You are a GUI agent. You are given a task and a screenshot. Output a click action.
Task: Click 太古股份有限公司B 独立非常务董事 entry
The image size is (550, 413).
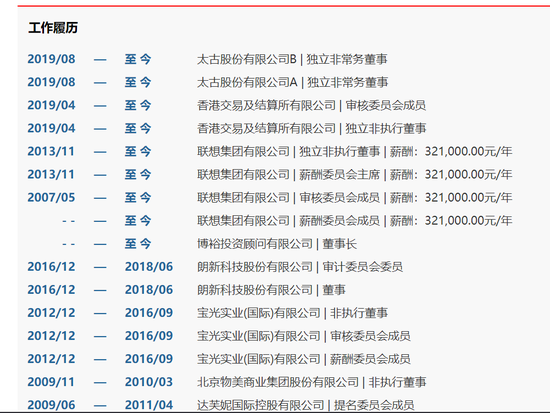pyautogui.click(x=292, y=59)
